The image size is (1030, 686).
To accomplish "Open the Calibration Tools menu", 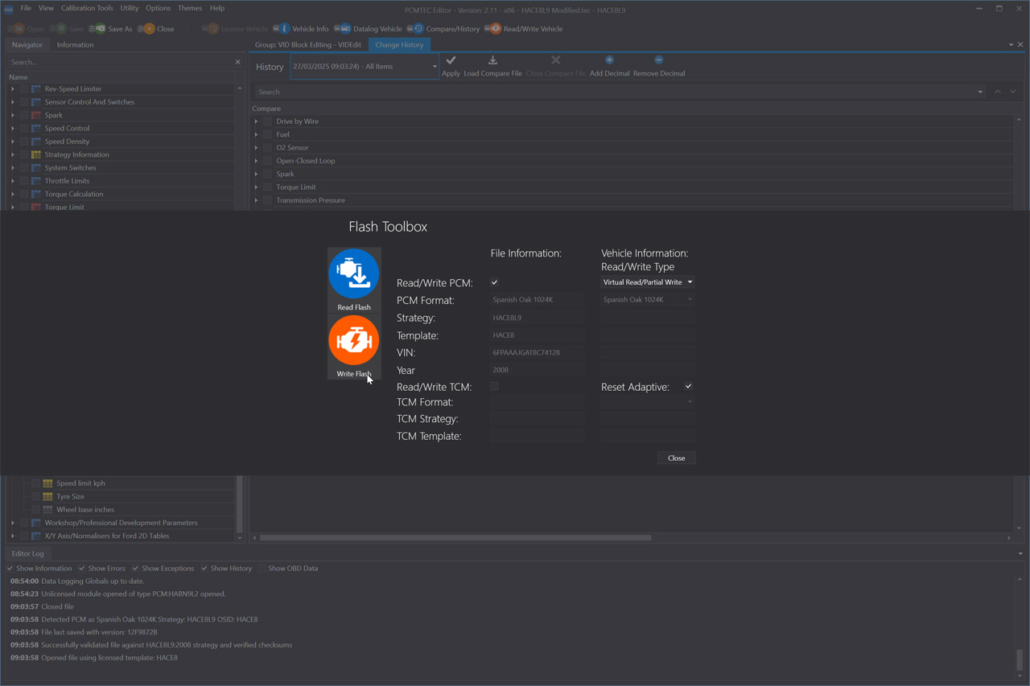I will [x=87, y=8].
